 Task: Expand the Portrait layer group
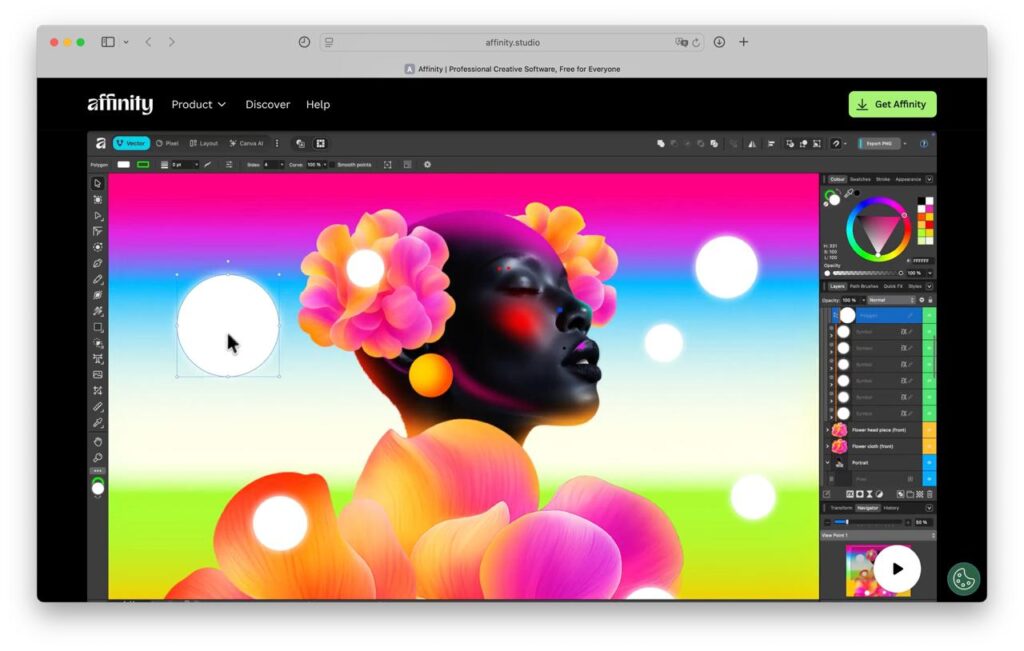(825, 463)
